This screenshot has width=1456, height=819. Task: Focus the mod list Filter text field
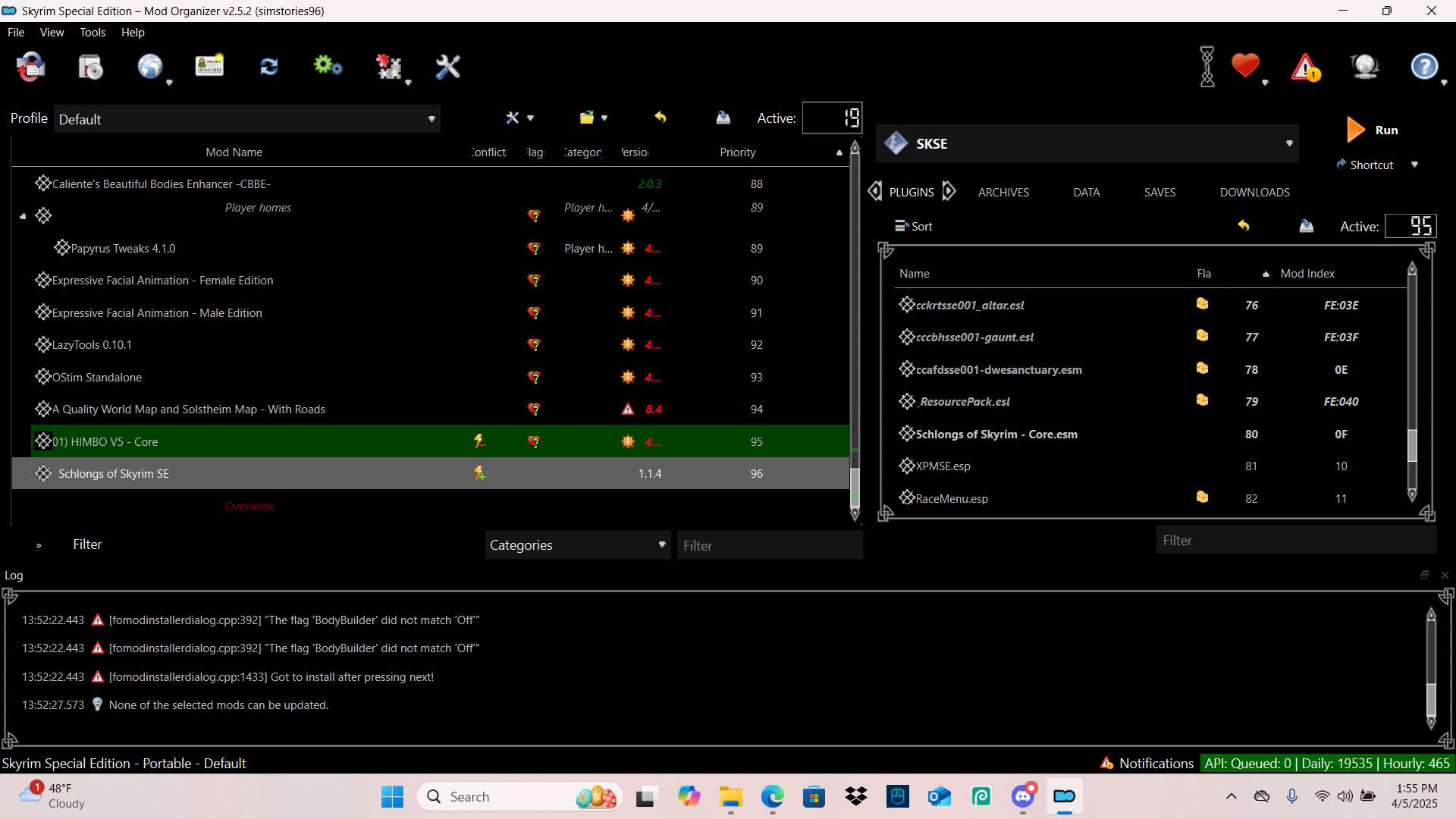[769, 545]
